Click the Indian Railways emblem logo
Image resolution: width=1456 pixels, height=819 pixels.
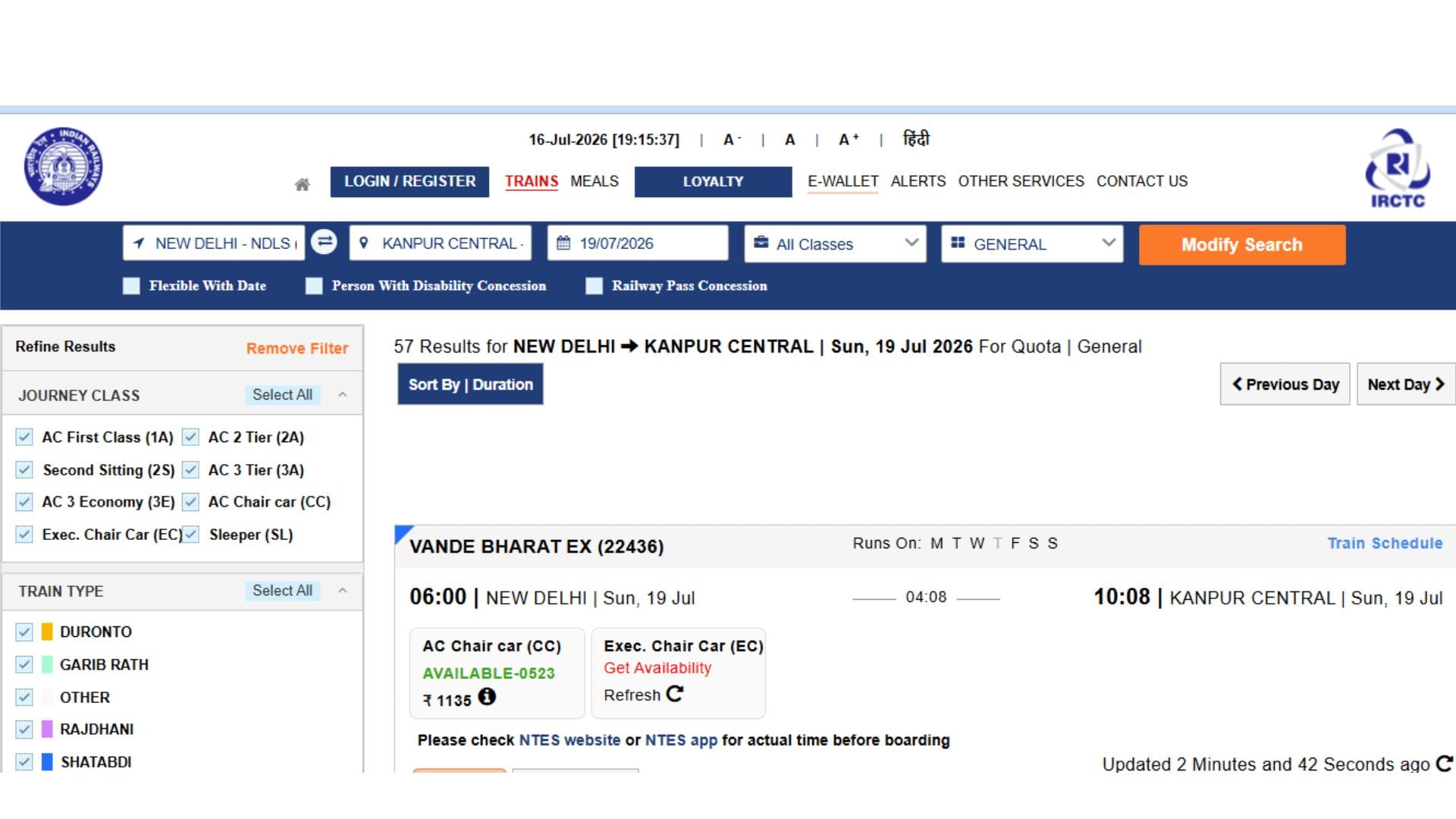64,167
